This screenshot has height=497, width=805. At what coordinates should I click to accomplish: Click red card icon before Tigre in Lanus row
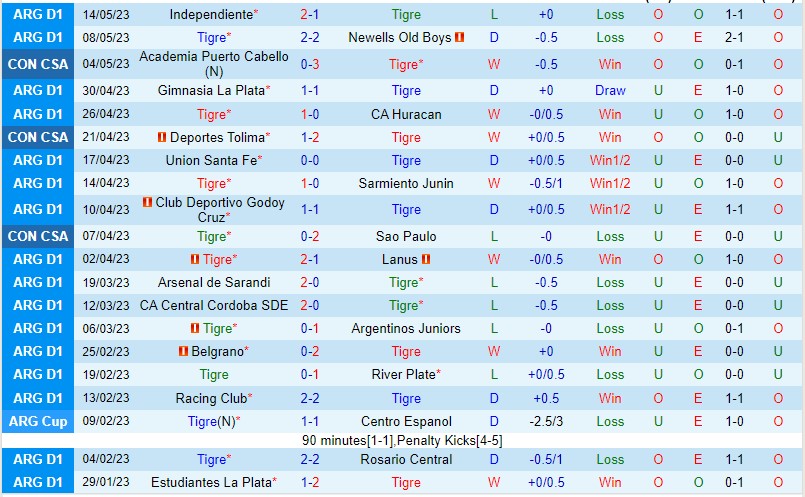coord(195,259)
